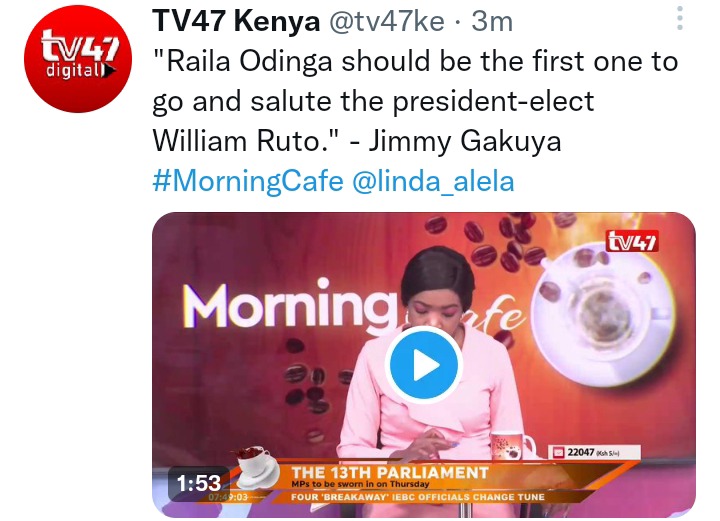Viewport: 720px width, 521px height.
Task: Click the Raila Odinga quote tweet text
Action: point(415,101)
